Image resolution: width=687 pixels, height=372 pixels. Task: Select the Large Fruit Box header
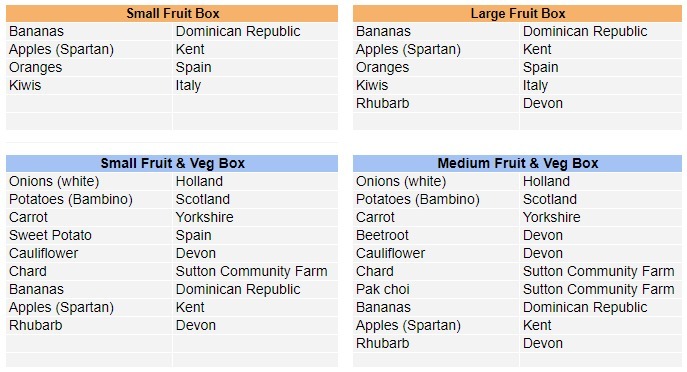pyautogui.click(x=517, y=14)
